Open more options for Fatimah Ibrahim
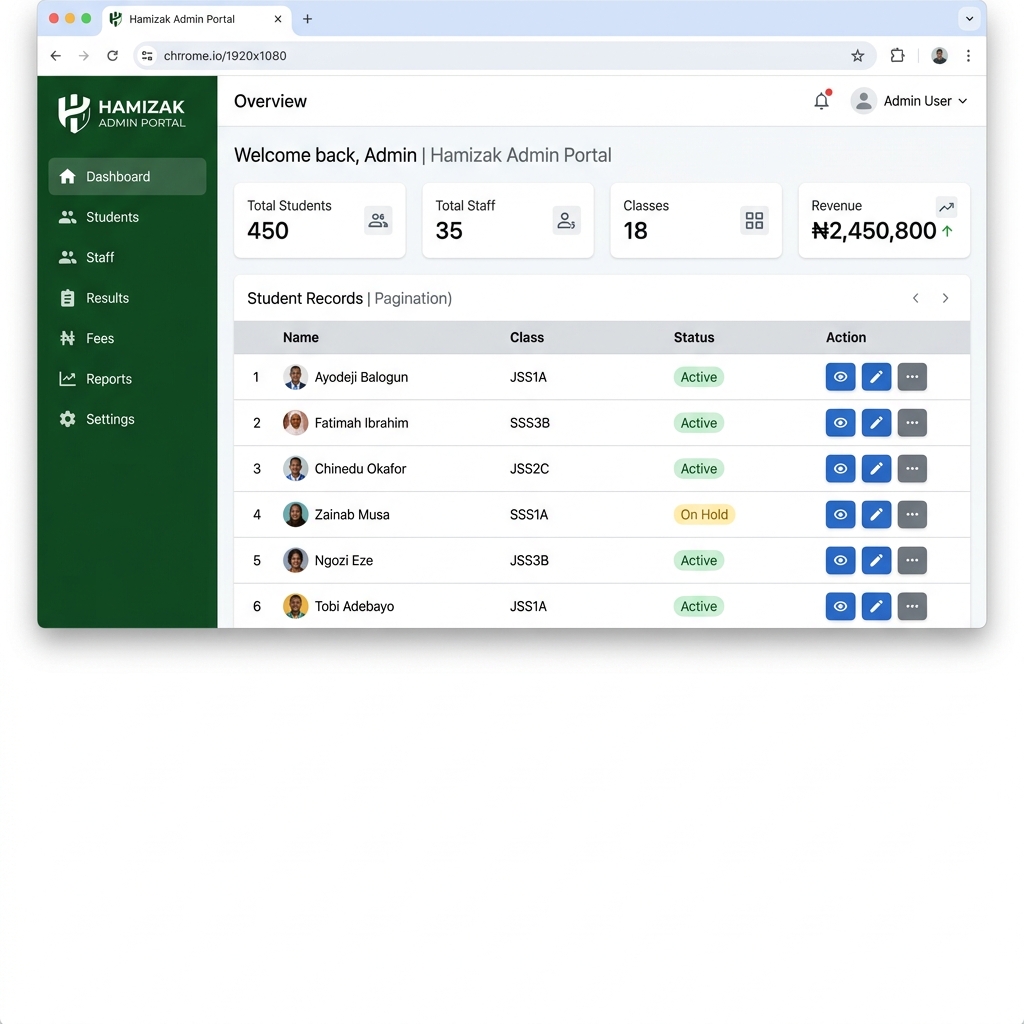1024x1024 pixels. [x=912, y=423]
